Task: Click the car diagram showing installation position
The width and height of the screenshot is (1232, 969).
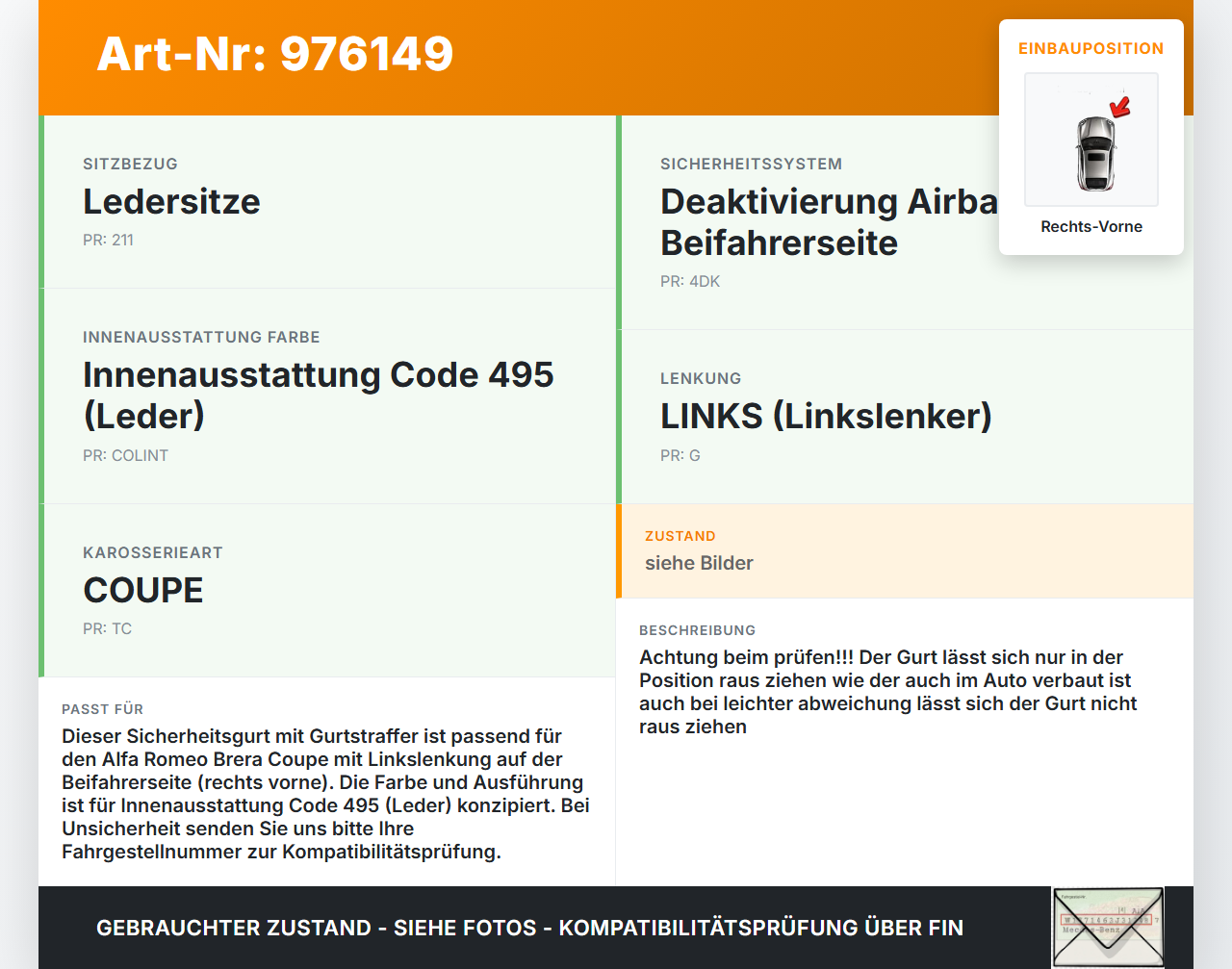Action: tap(1091, 140)
